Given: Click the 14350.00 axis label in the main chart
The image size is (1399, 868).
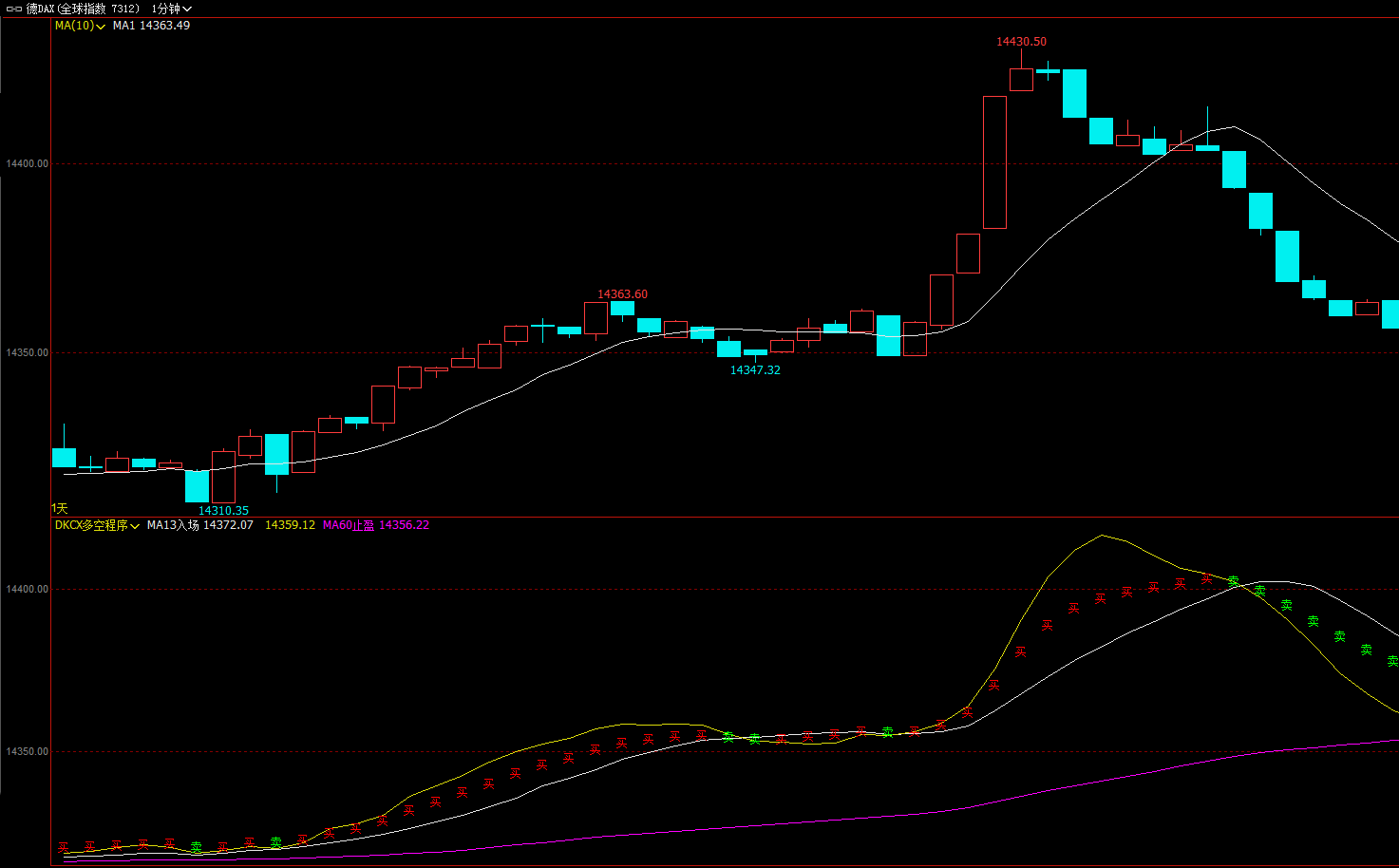Looking at the screenshot, I should (27, 352).
